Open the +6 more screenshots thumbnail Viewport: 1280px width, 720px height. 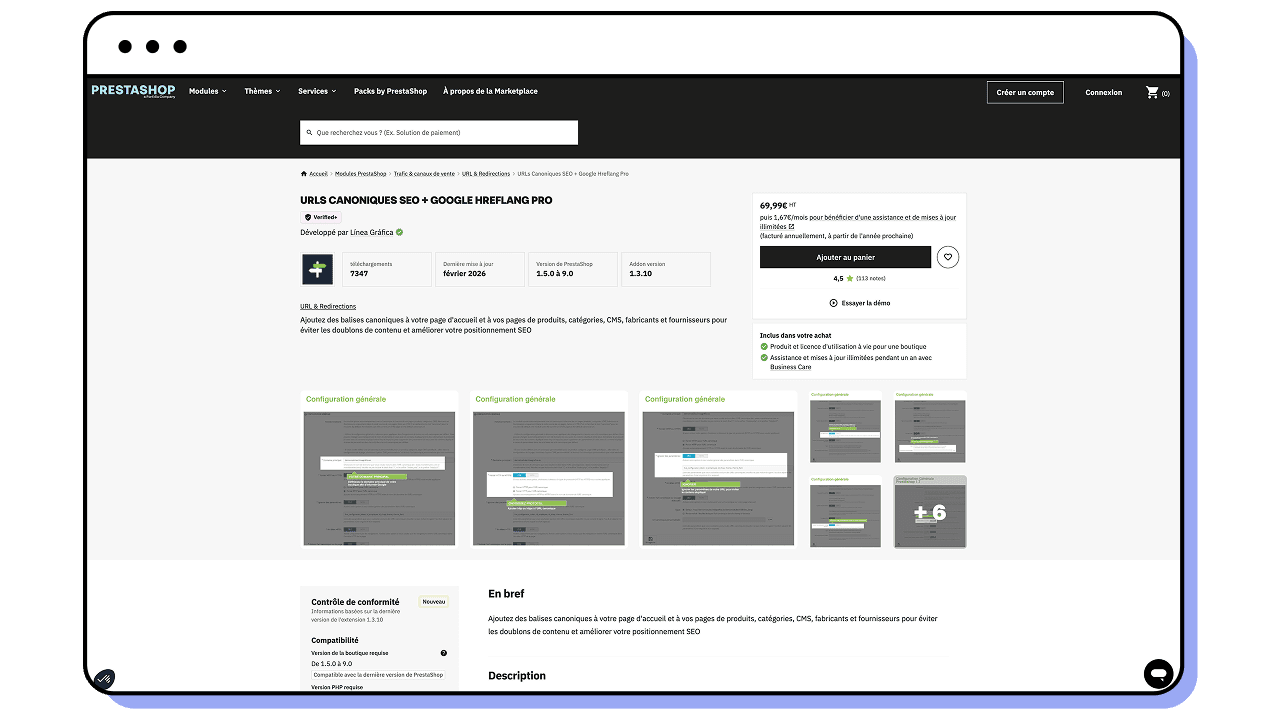click(930, 512)
